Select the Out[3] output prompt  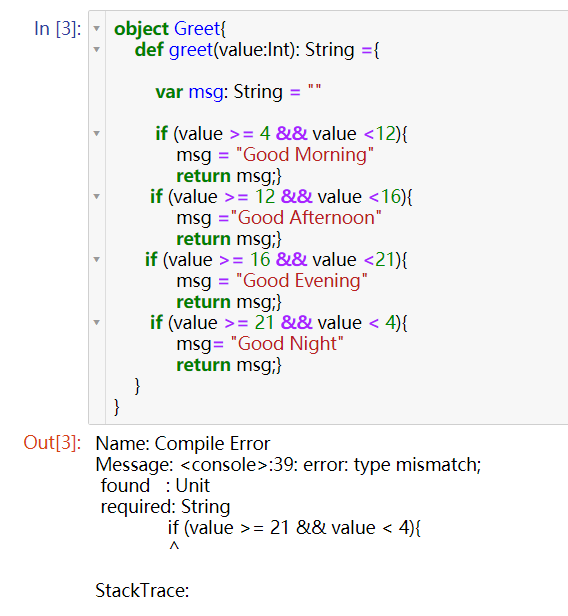click(x=52, y=443)
